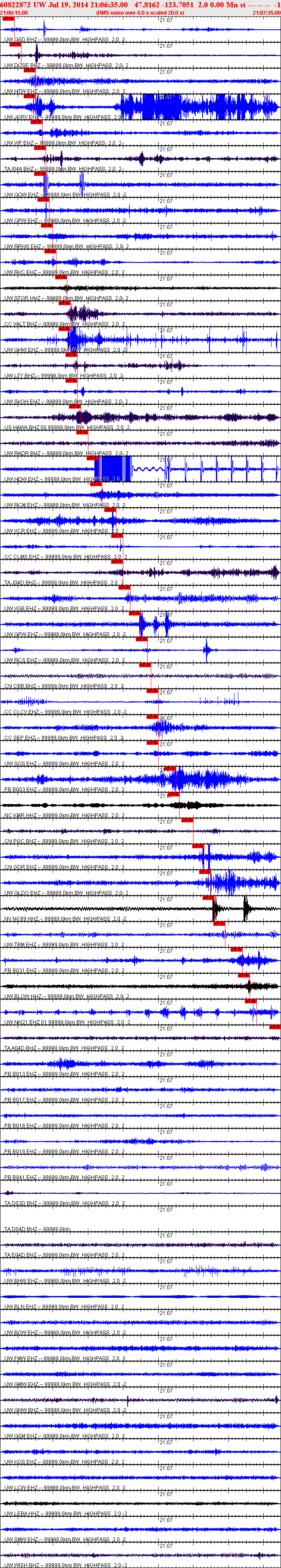This screenshot has height=1568, width=281.
Task: Select the UW OOW EHZ station label
Action: (65, 195)
